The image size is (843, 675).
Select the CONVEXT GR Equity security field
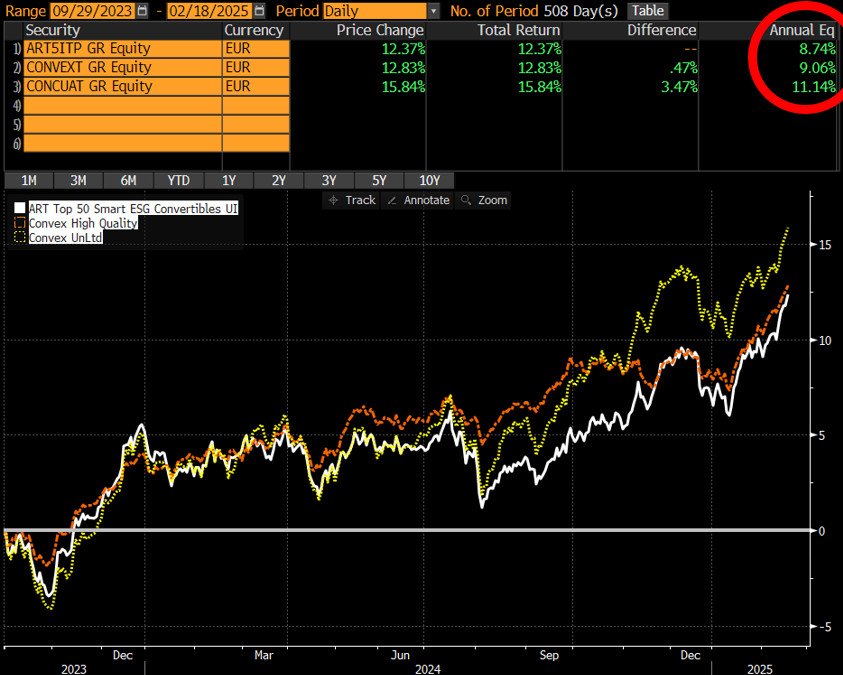(x=123, y=67)
